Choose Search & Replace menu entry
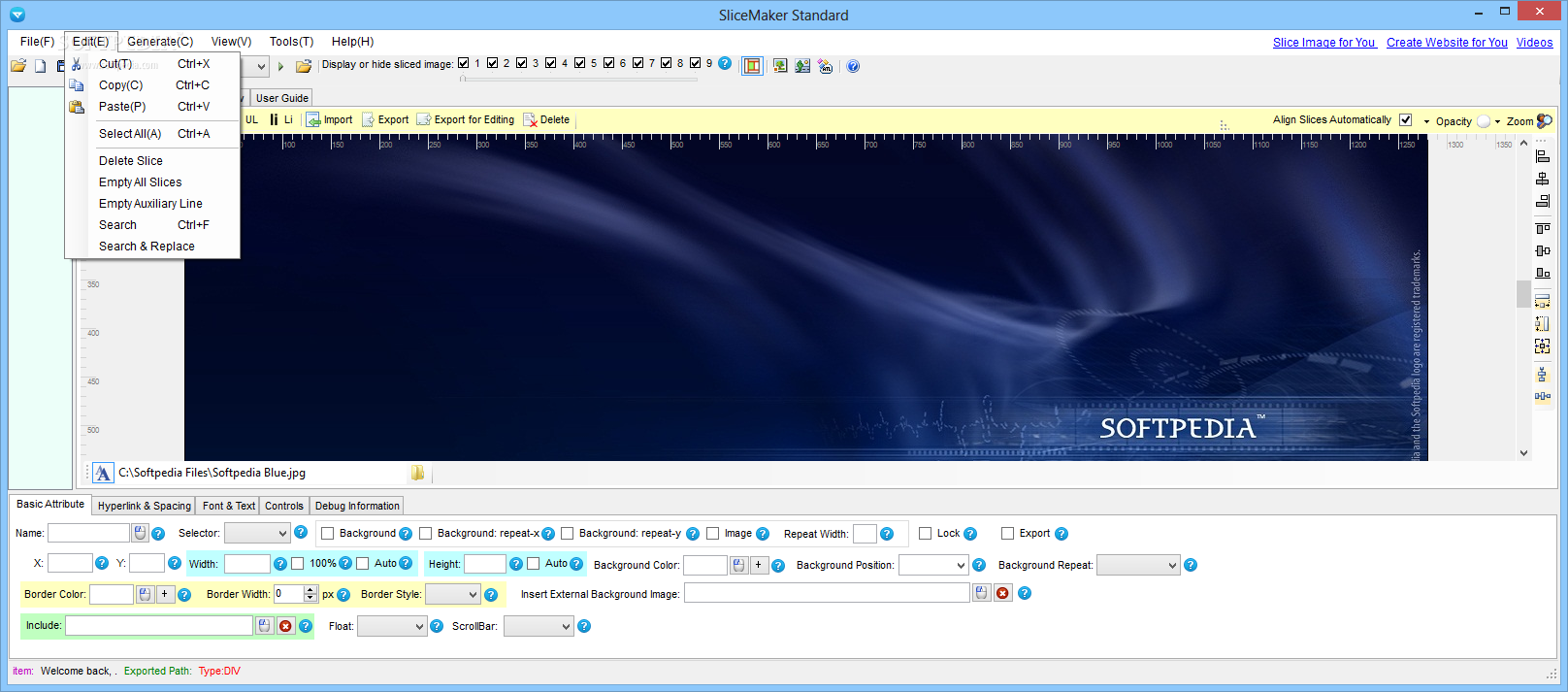Image resolution: width=1568 pixels, height=692 pixels. tap(152, 247)
